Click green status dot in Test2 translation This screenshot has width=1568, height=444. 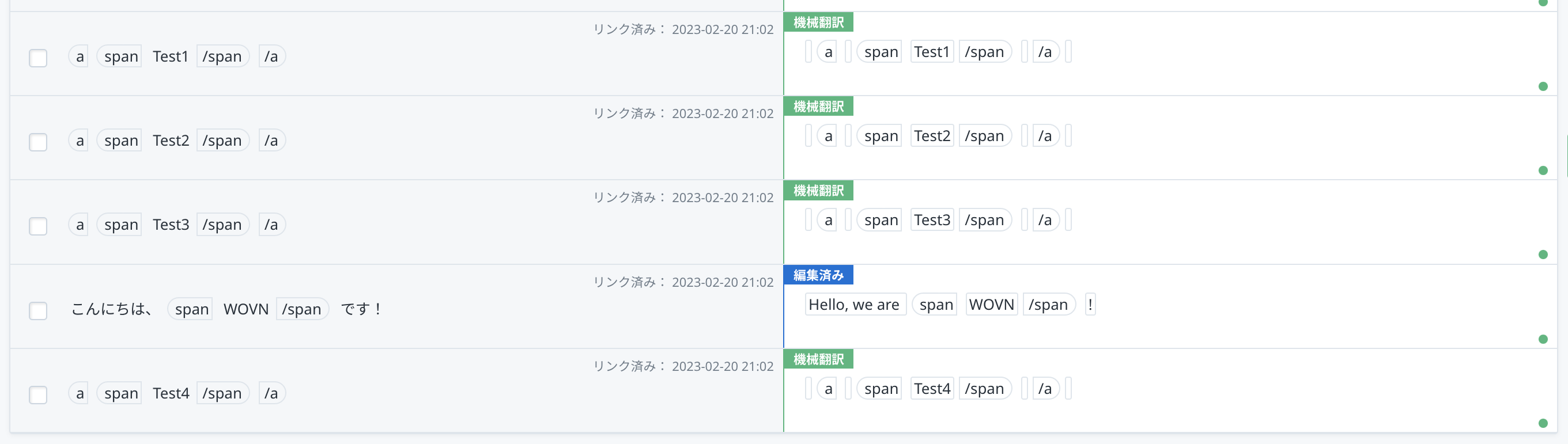[x=1543, y=170]
